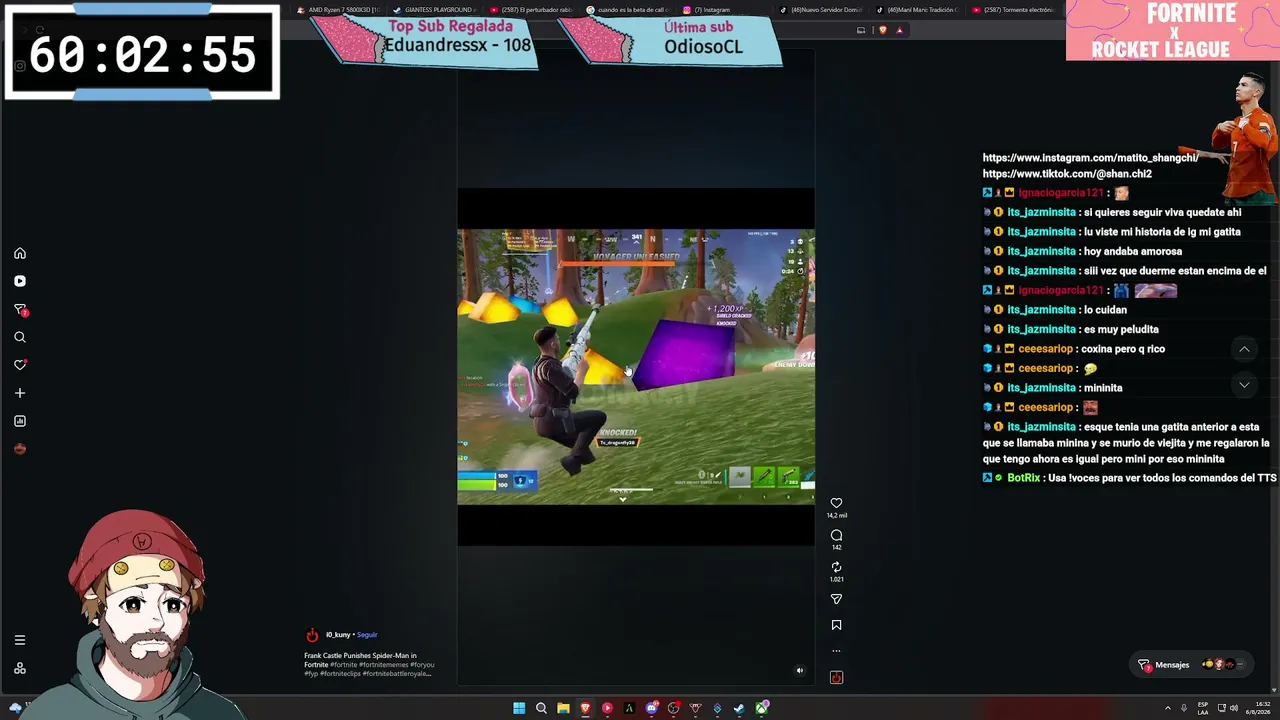The image size is (1280, 720).
Task: Open the hamburger More menu in sidebar
Action: [x=20, y=640]
